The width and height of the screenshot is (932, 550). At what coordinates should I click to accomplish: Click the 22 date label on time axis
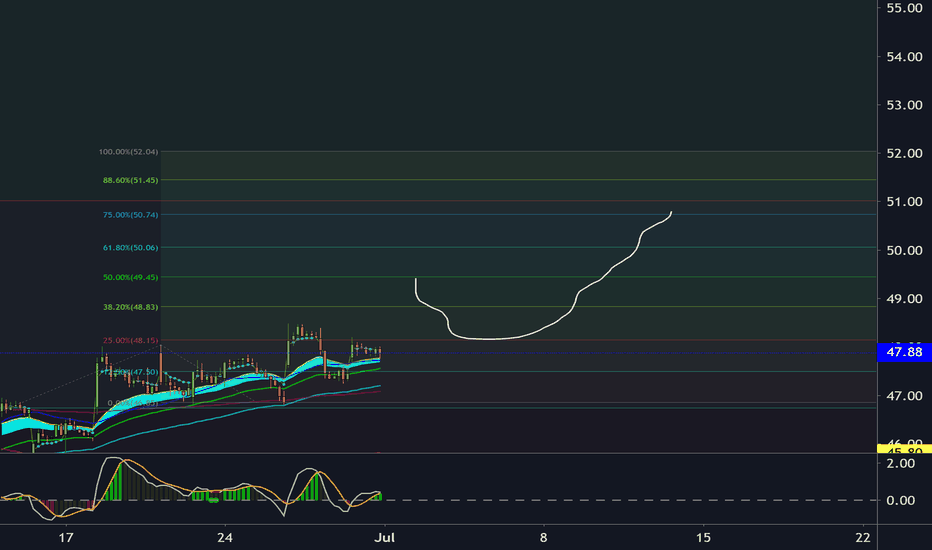(x=863, y=538)
